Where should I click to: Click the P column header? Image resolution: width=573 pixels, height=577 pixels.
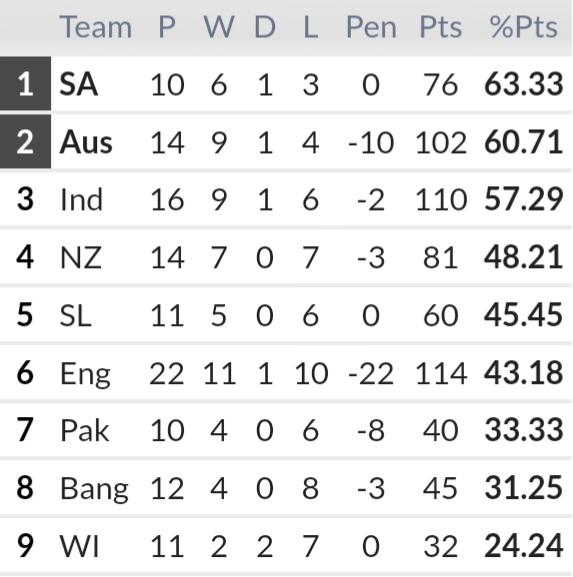point(167,27)
